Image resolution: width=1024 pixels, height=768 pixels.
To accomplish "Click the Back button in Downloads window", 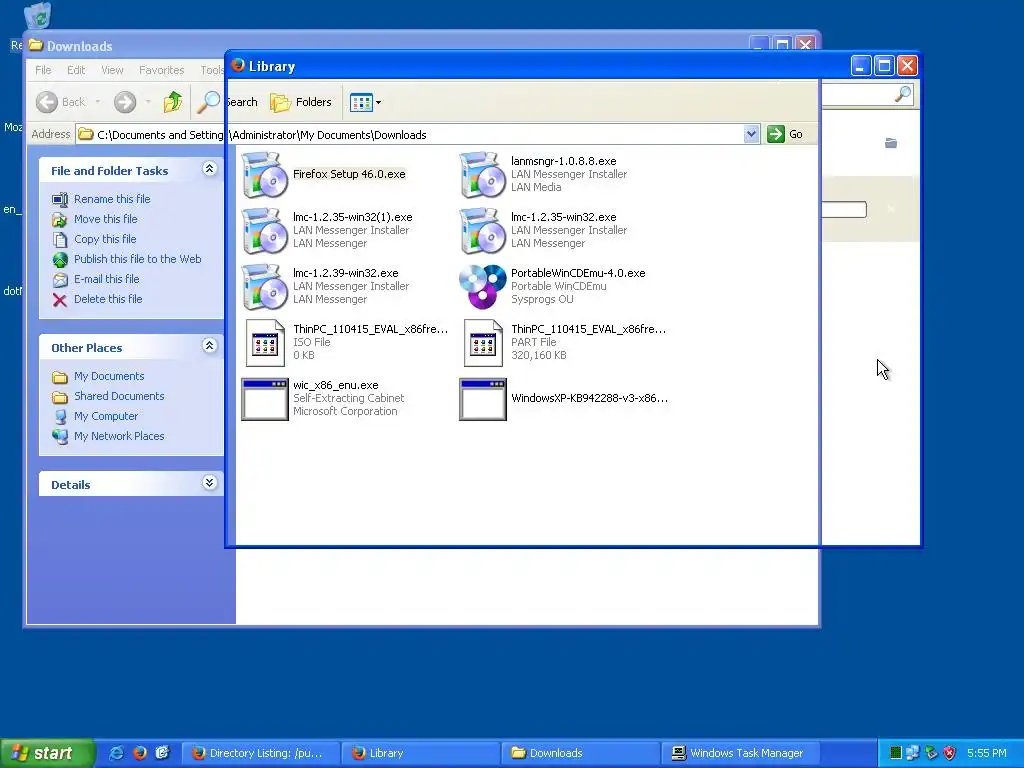I will pos(60,102).
